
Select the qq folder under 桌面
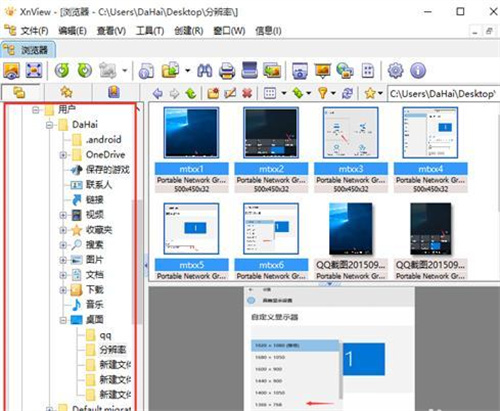tap(98, 335)
